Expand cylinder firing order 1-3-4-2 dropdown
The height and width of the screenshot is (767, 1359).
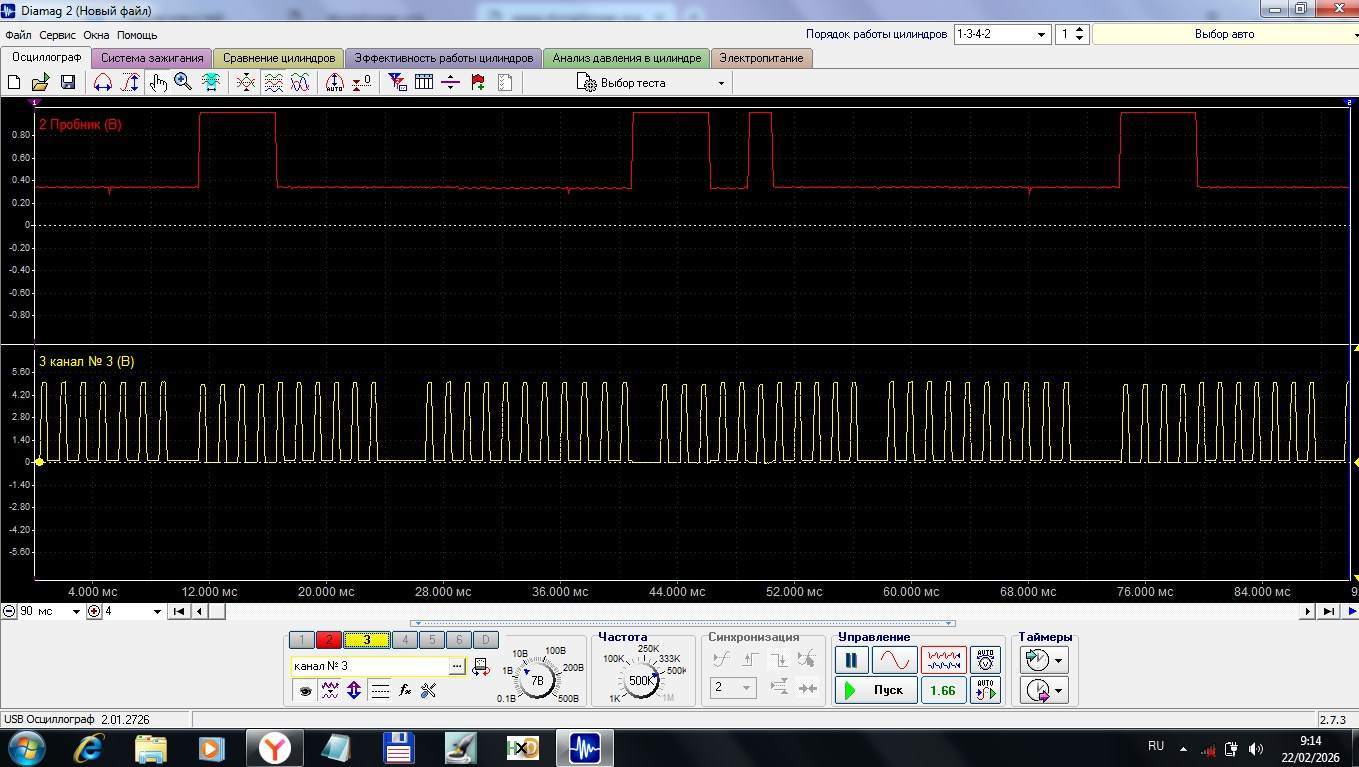point(1040,35)
